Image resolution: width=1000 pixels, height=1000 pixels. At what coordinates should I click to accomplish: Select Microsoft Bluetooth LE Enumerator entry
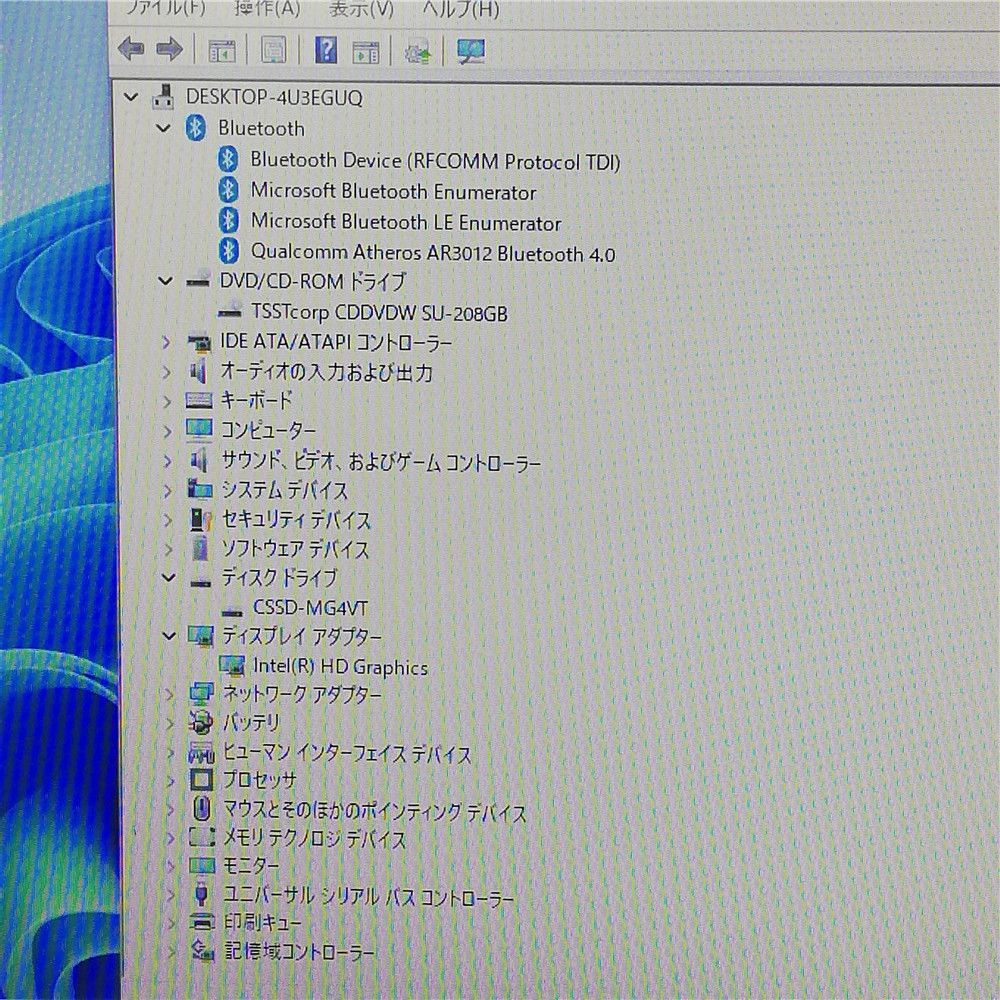(406, 222)
